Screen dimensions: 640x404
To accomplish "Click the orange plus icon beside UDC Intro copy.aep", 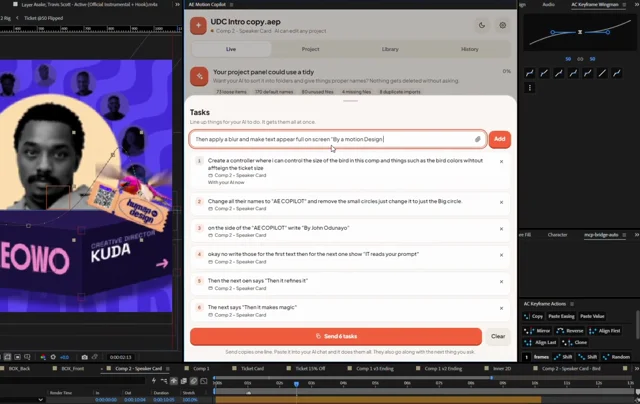I will (x=198, y=26).
